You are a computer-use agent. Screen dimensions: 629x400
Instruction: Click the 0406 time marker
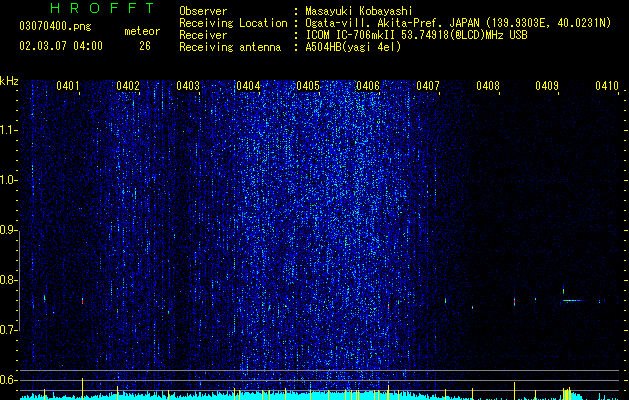[368, 85]
